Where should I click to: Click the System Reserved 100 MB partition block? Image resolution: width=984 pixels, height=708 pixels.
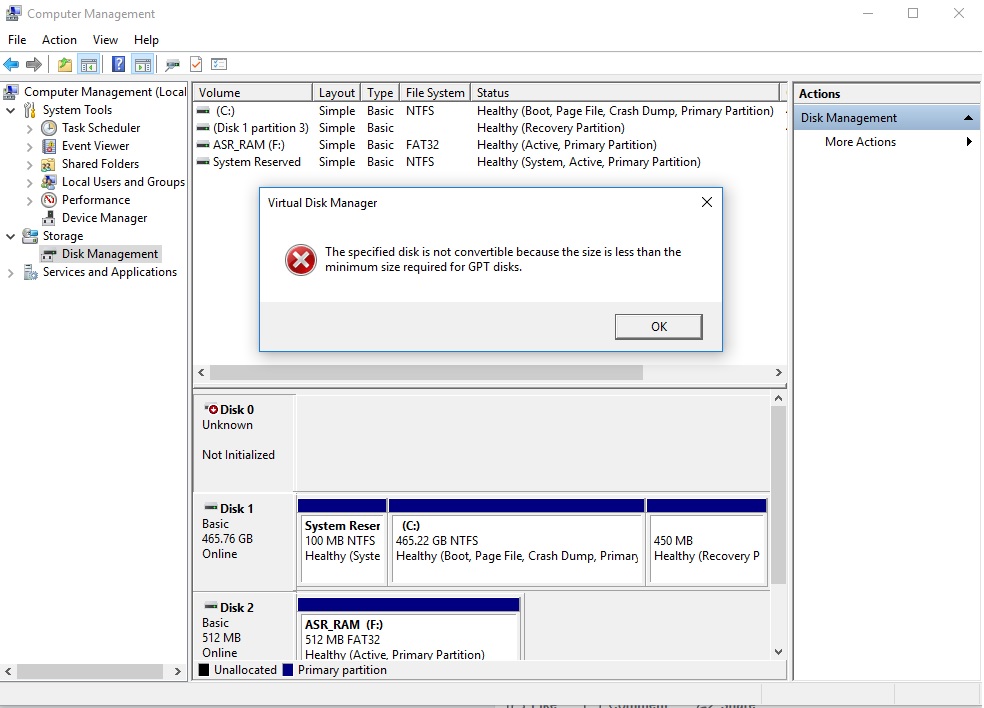(x=342, y=543)
